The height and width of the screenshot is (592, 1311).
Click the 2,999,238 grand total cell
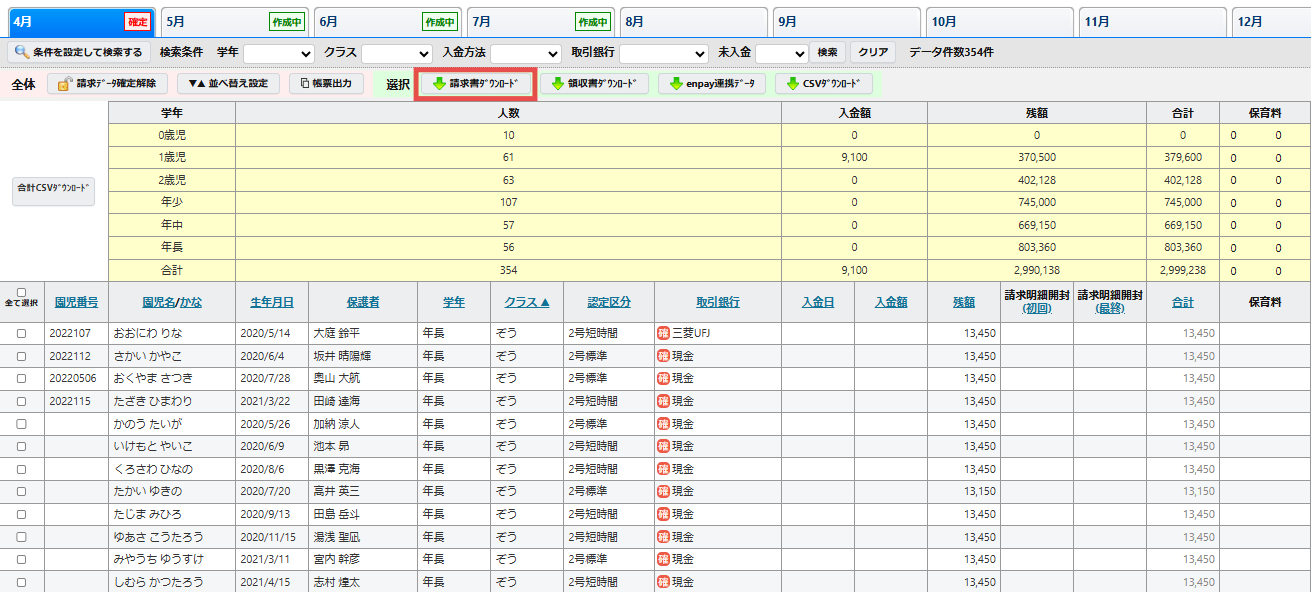[1181, 270]
